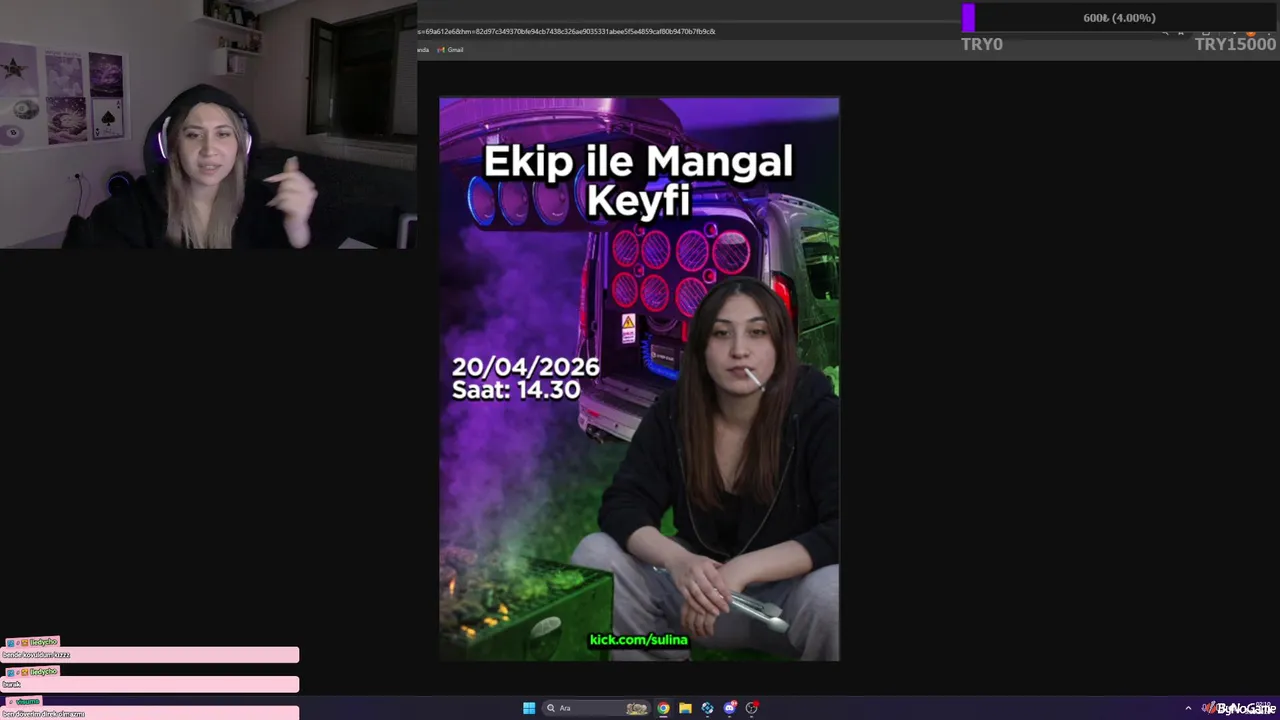The height and width of the screenshot is (720, 1280).
Task: Open the Windows Start menu
Action: pos(529,708)
